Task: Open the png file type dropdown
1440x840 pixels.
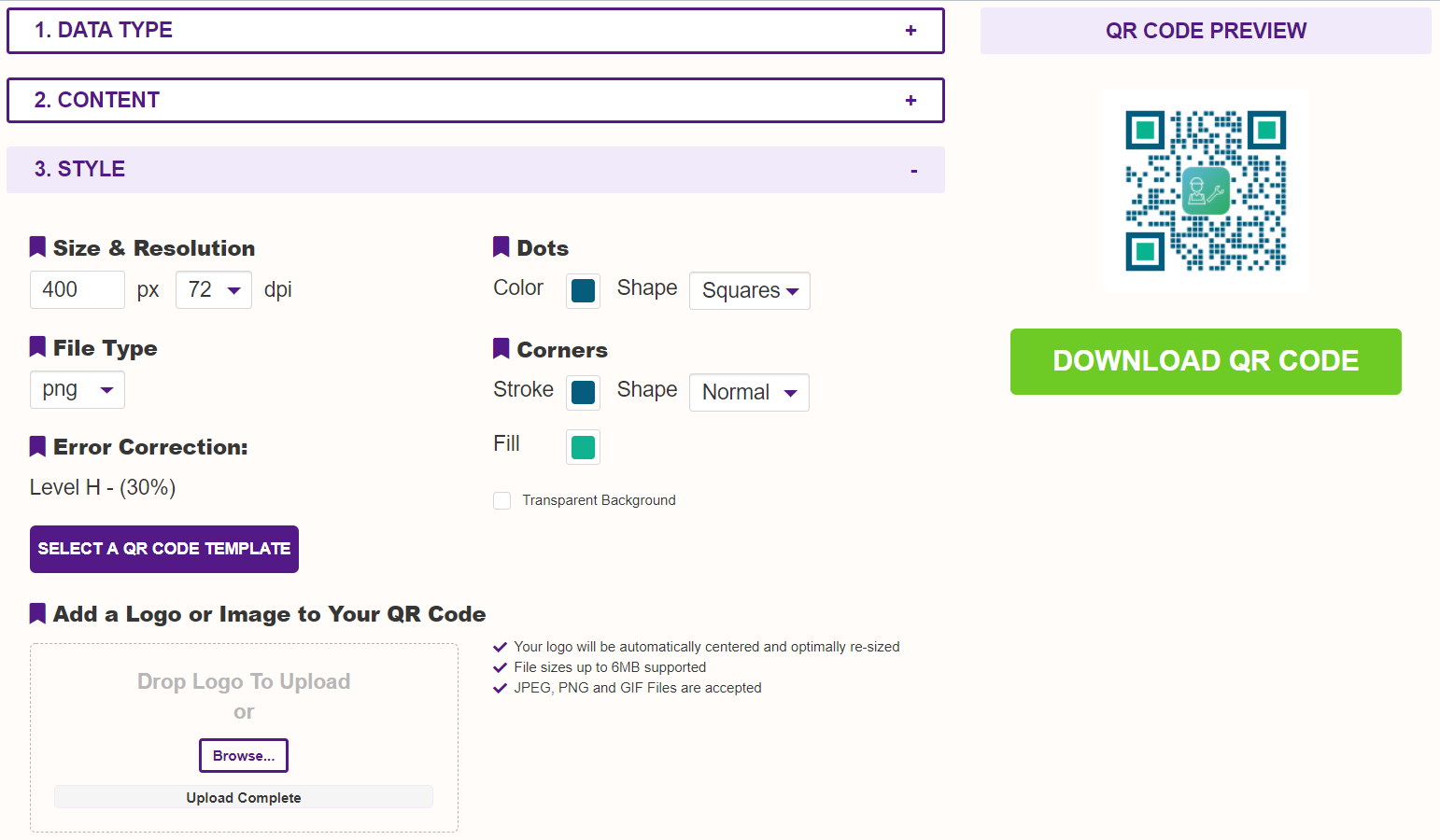Action: click(78, 389)
